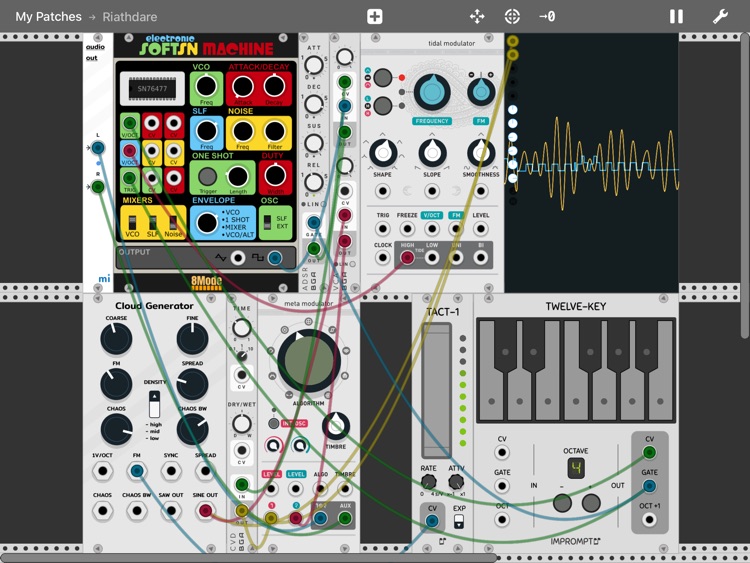Tap the Tidal Modulator SLOPE input jack
This screenshot has width=750, height=563.
coord(432,191)
